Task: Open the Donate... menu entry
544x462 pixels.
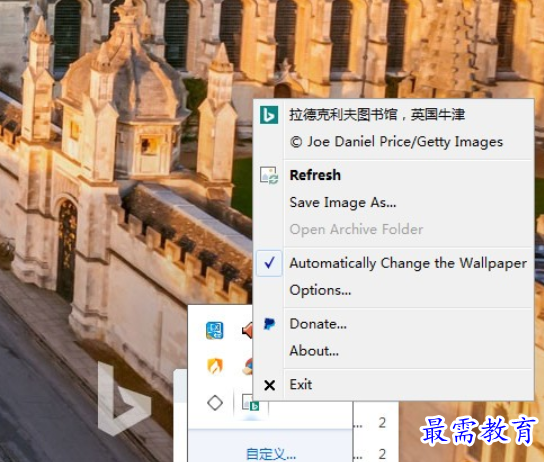Action: pos(318,324)
